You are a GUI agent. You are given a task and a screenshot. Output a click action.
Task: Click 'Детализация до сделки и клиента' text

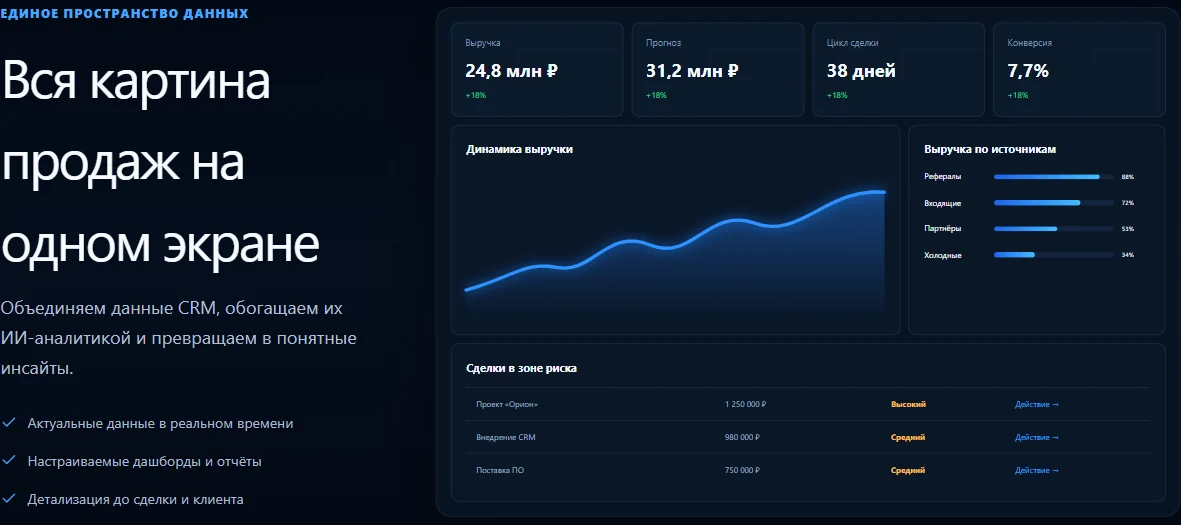[136, 499]
